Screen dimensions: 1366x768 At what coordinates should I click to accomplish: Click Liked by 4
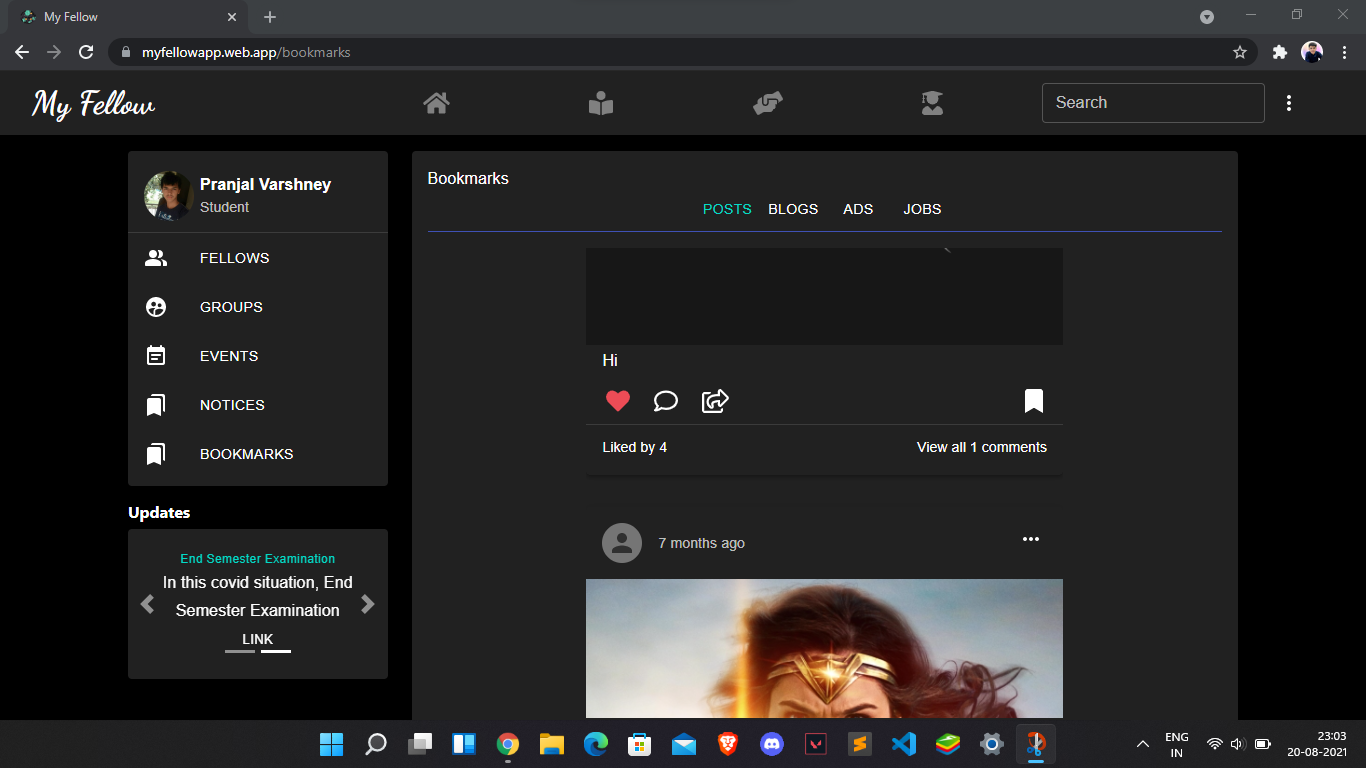634,447
